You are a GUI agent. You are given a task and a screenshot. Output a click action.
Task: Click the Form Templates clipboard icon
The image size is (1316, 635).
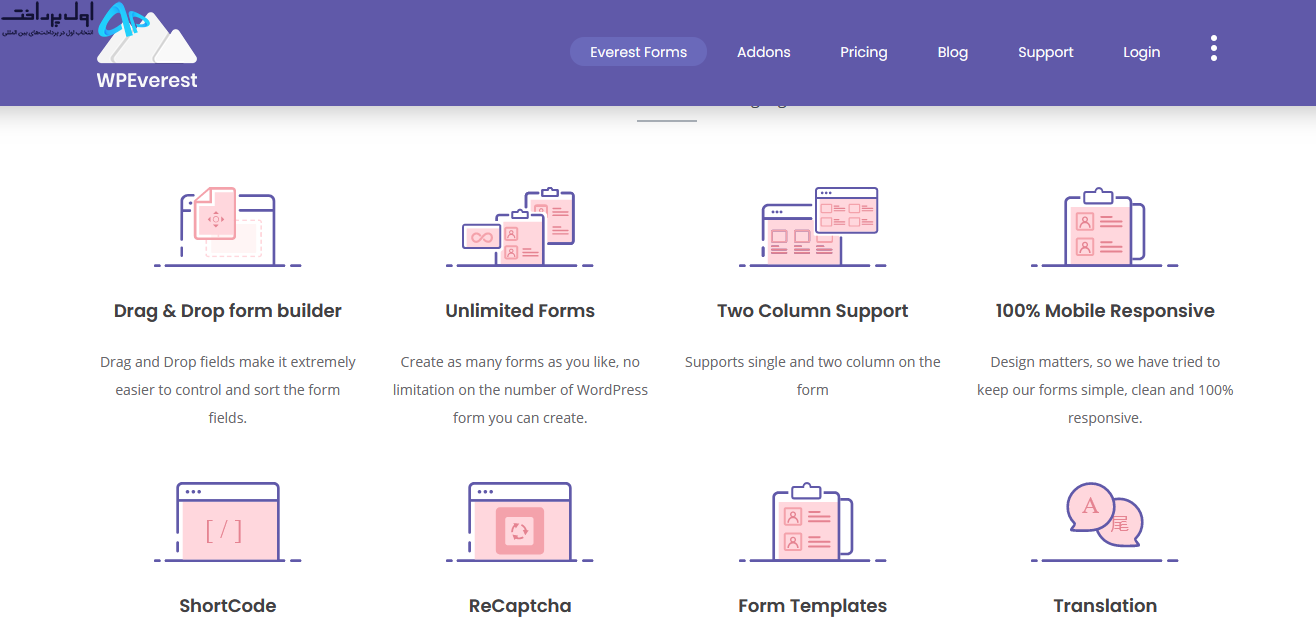[812, 522]
